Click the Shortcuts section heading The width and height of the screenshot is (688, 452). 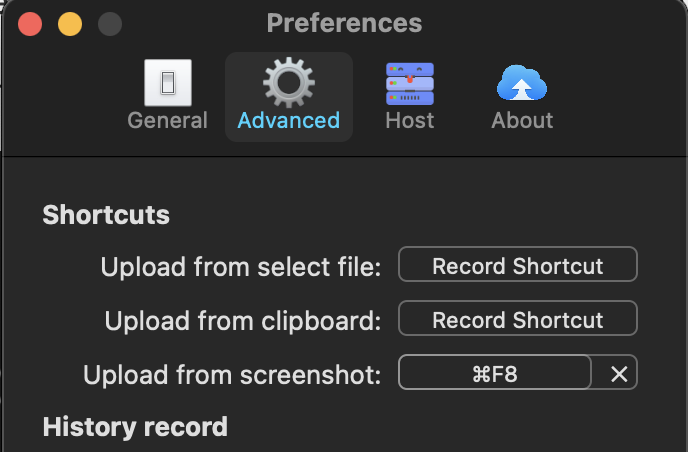pos(106,215)
